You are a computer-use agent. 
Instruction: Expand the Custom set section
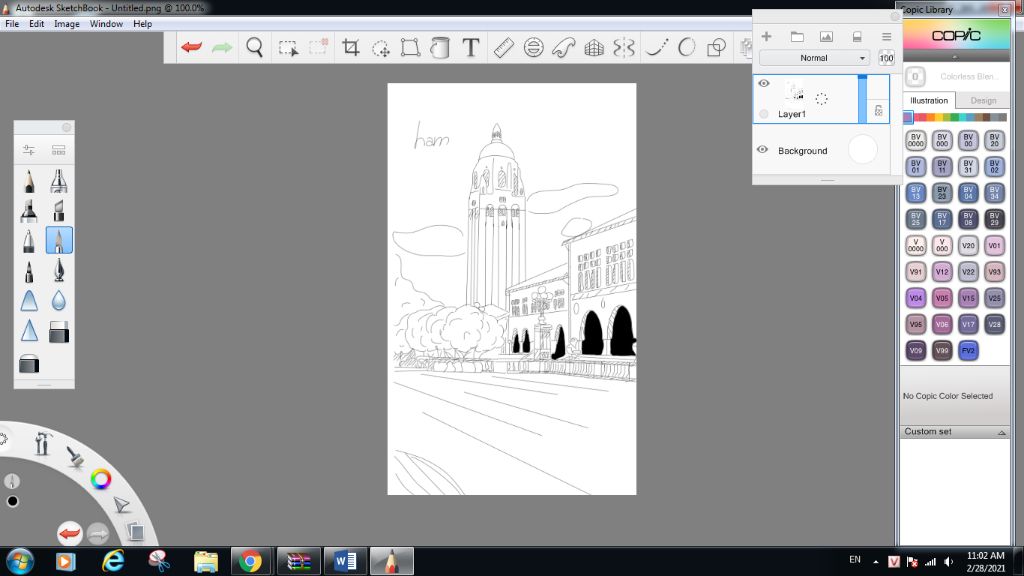[955, 432]
